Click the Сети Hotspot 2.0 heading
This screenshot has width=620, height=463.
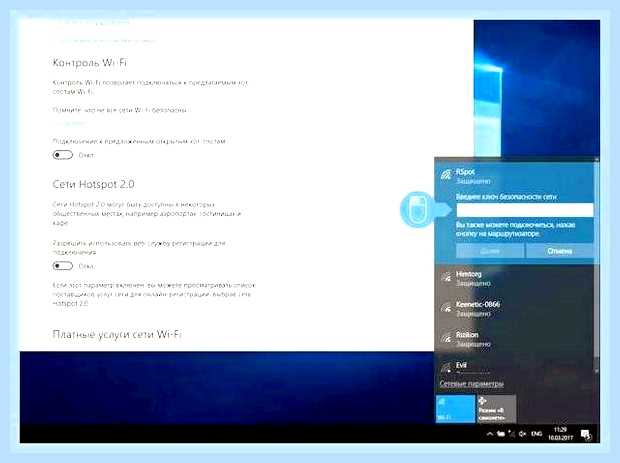click(93, 184)
